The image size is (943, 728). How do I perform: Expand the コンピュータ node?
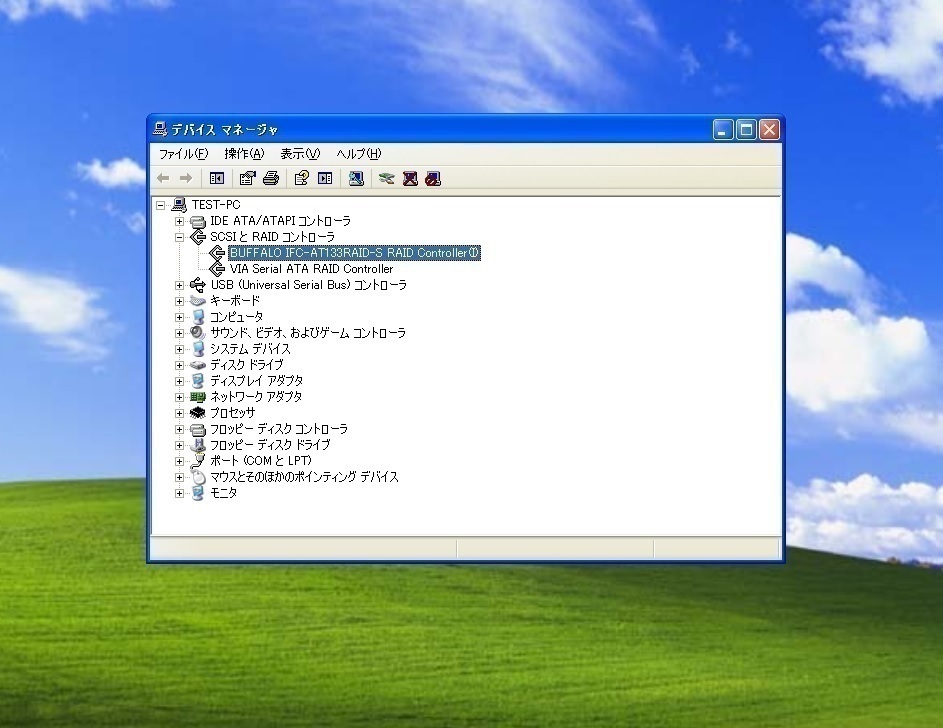179,317
